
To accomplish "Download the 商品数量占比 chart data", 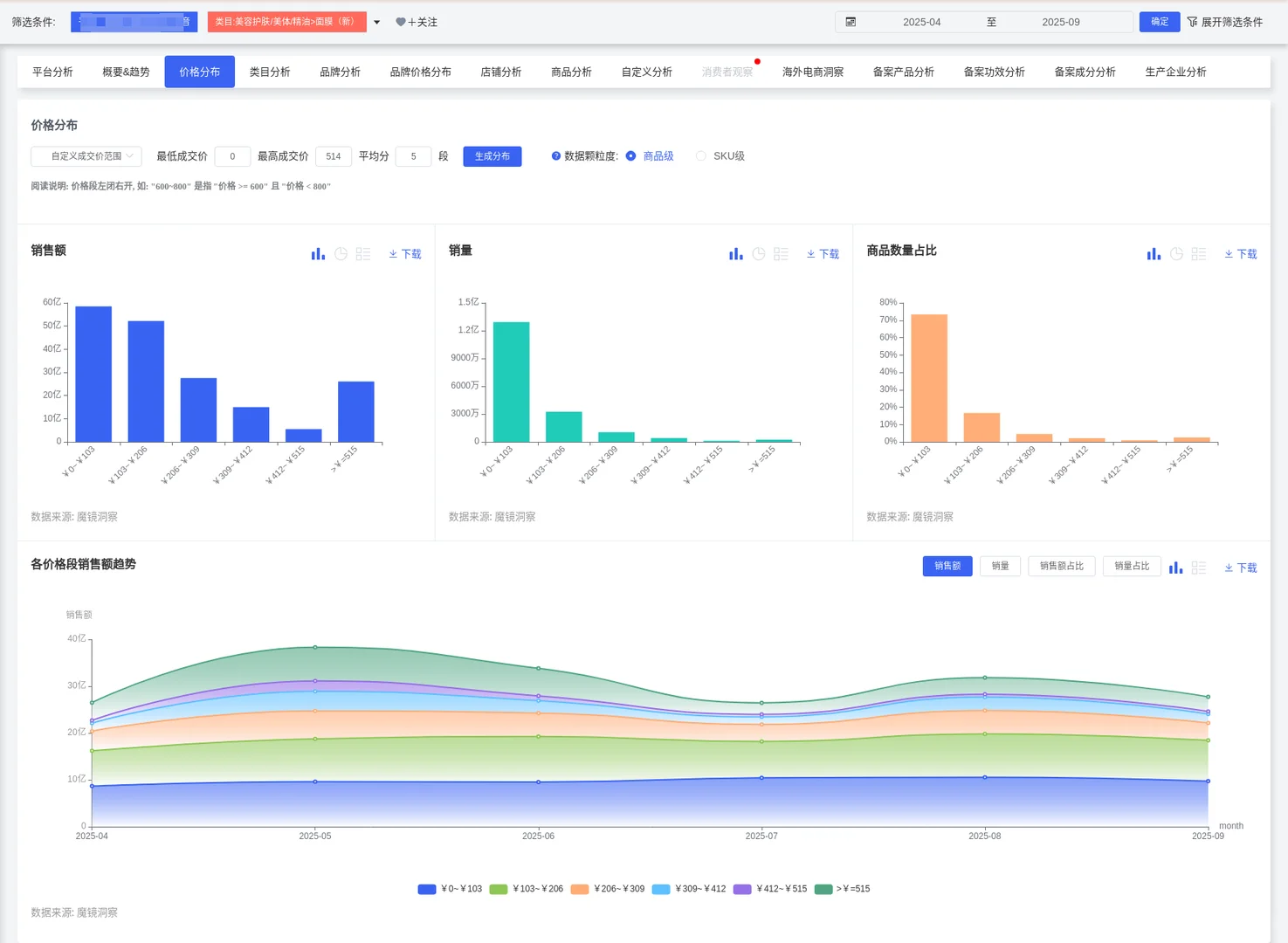I will 1241,254.
